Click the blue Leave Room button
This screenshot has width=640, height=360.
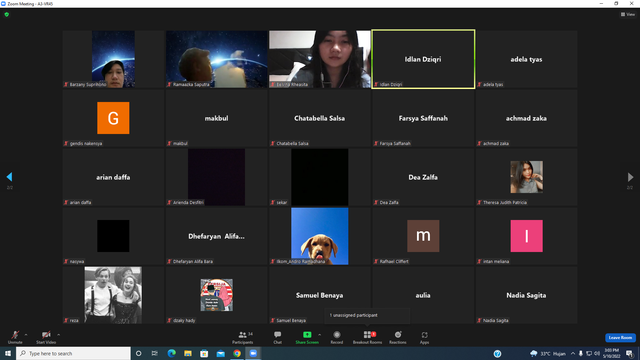coord(620,338)
